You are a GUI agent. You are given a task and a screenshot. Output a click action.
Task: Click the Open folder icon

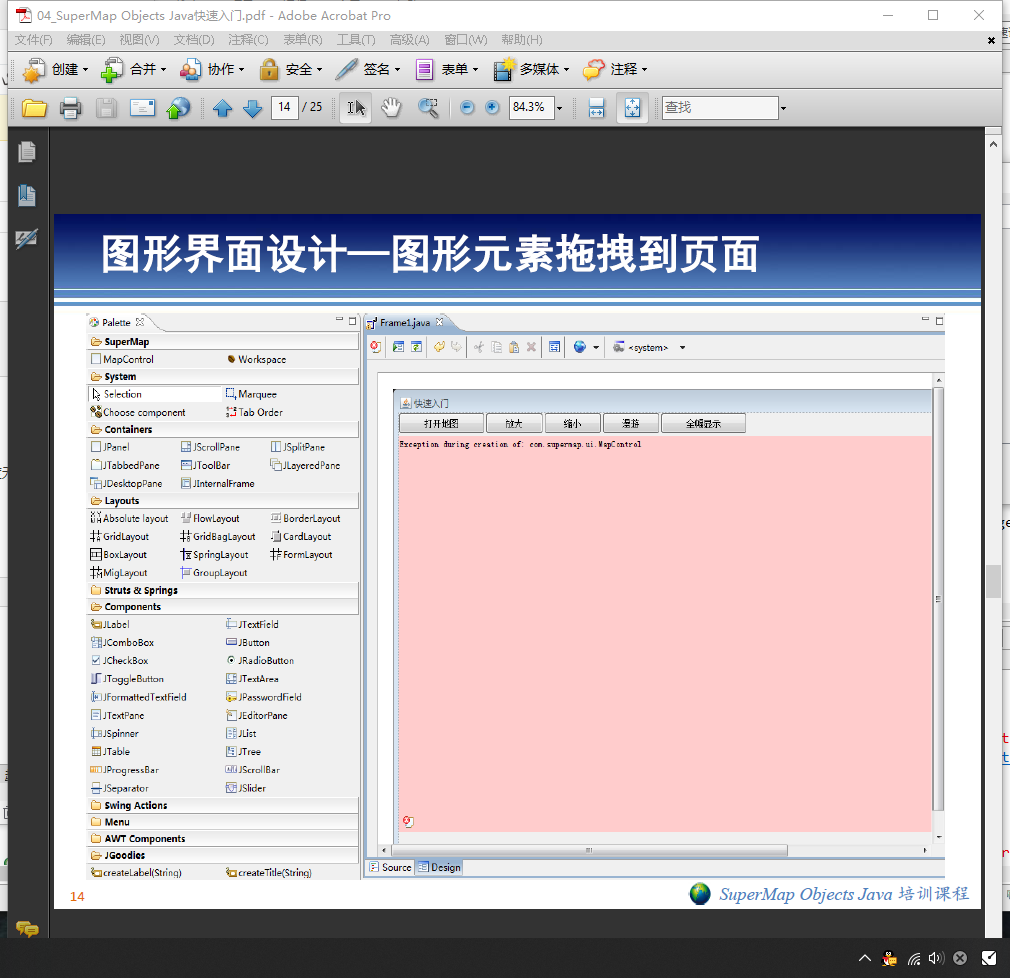coord(34,108)
